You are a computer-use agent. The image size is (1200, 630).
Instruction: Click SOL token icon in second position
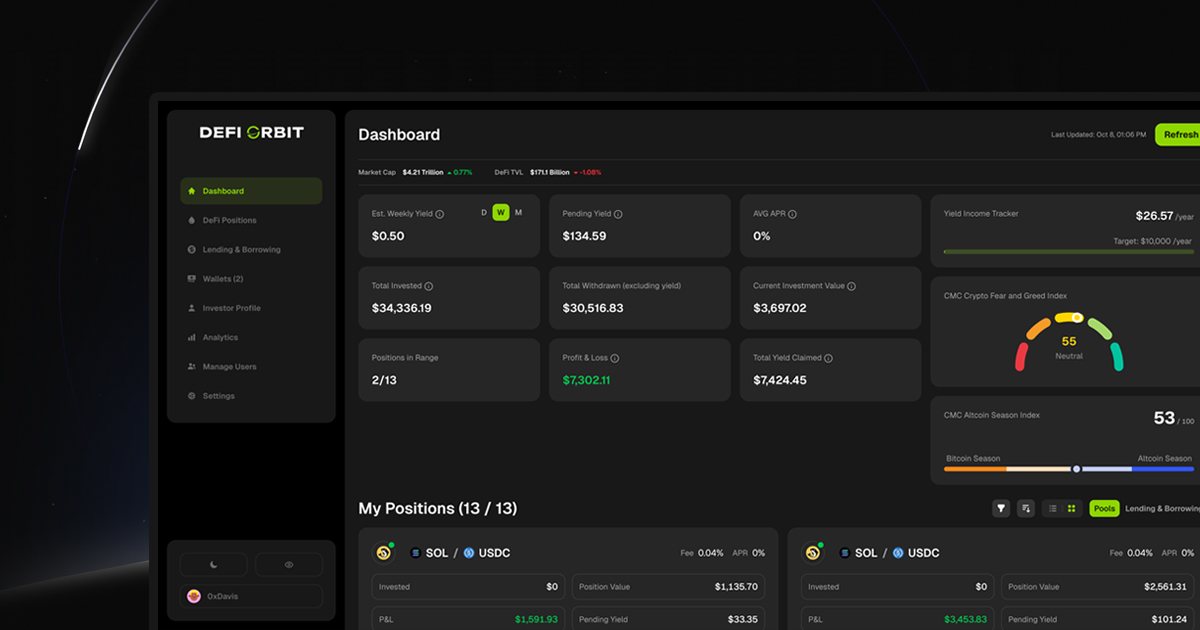pyautogui.click(x=845, y=553)
